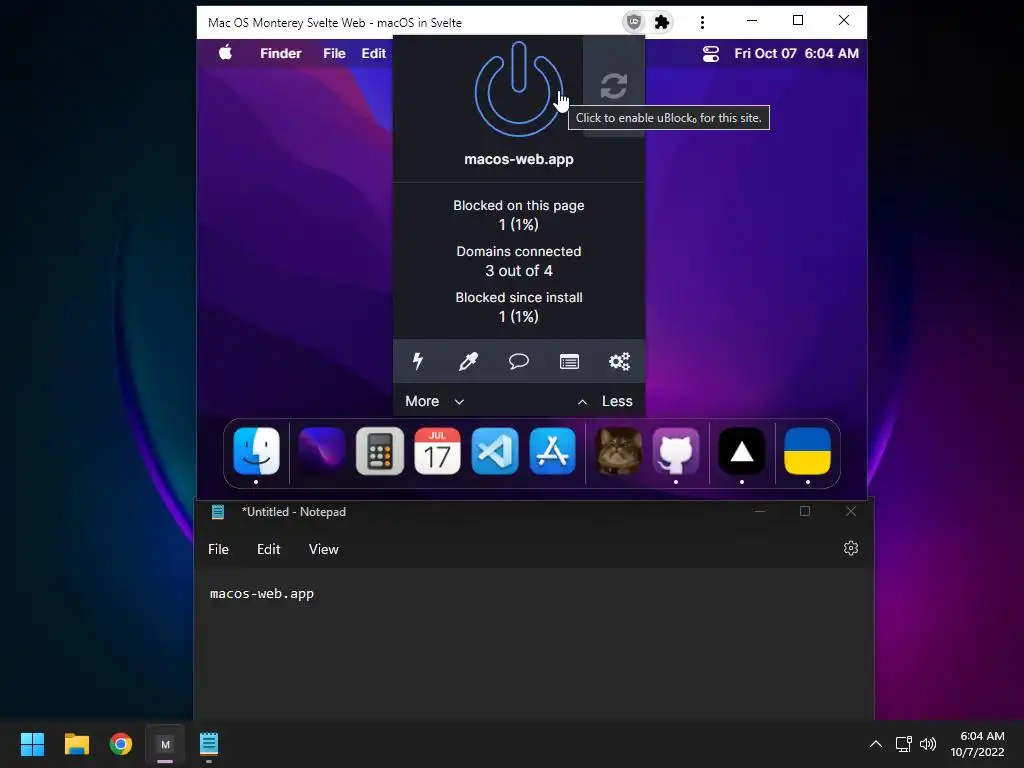Viewport: 1024px width, 768px height.
Task: Open the App Store dock icon
Action: click(x=552, y=451)
